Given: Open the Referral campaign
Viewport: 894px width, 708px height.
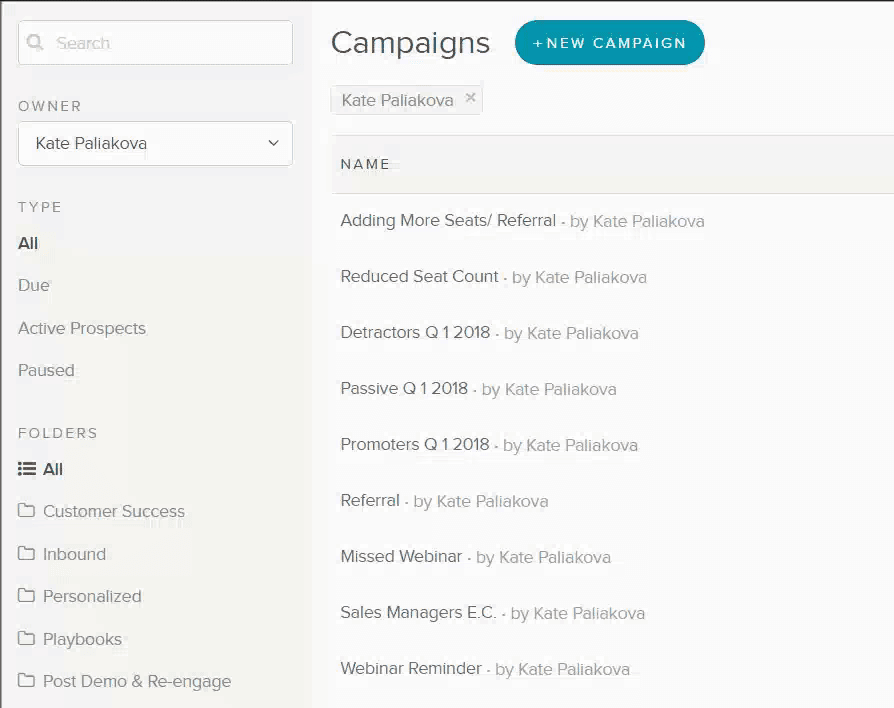Looking at the screenshot, I should click(x=370, y=501).
